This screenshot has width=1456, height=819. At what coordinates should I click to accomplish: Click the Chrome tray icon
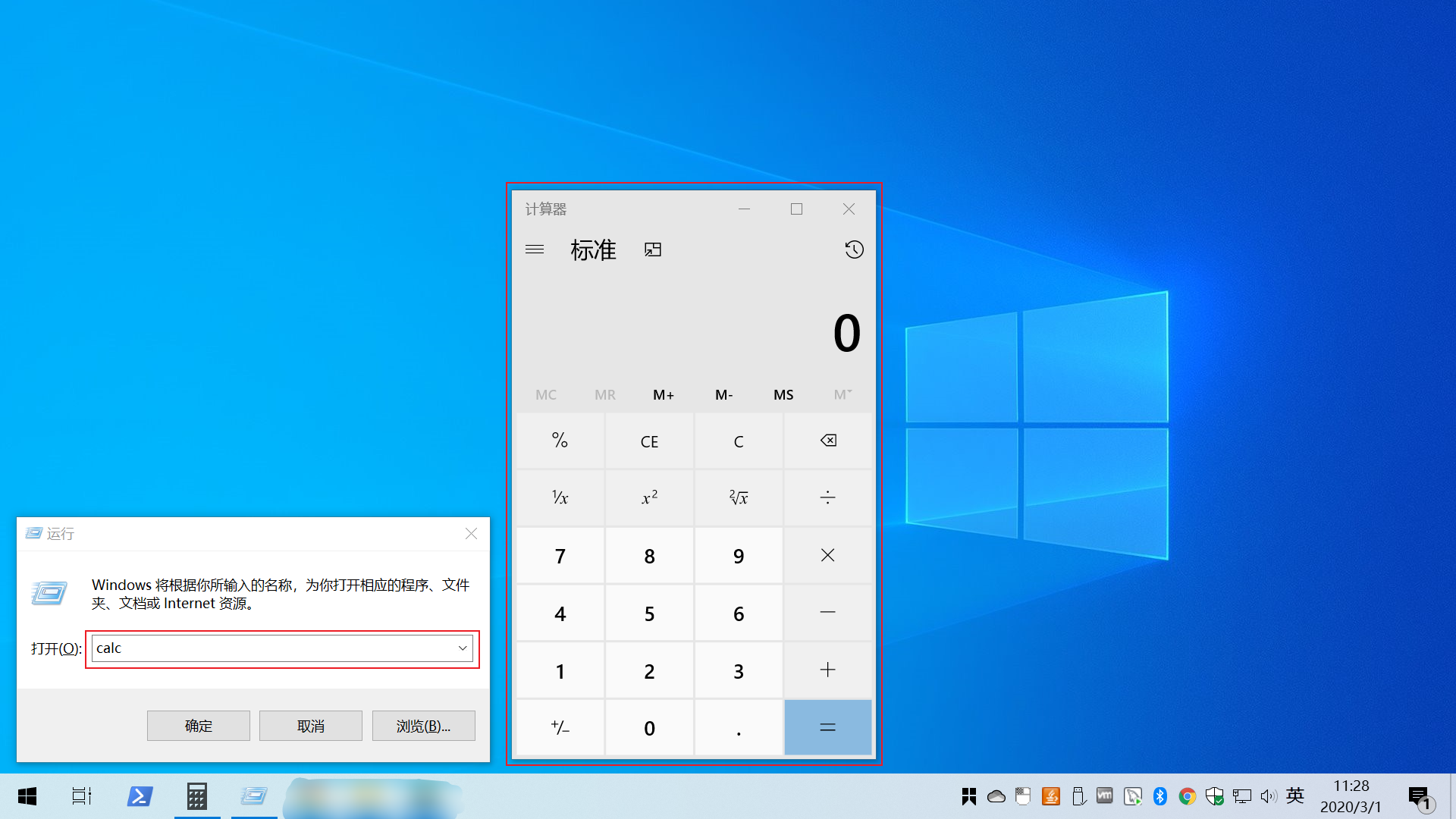(x=1188, y=796)
